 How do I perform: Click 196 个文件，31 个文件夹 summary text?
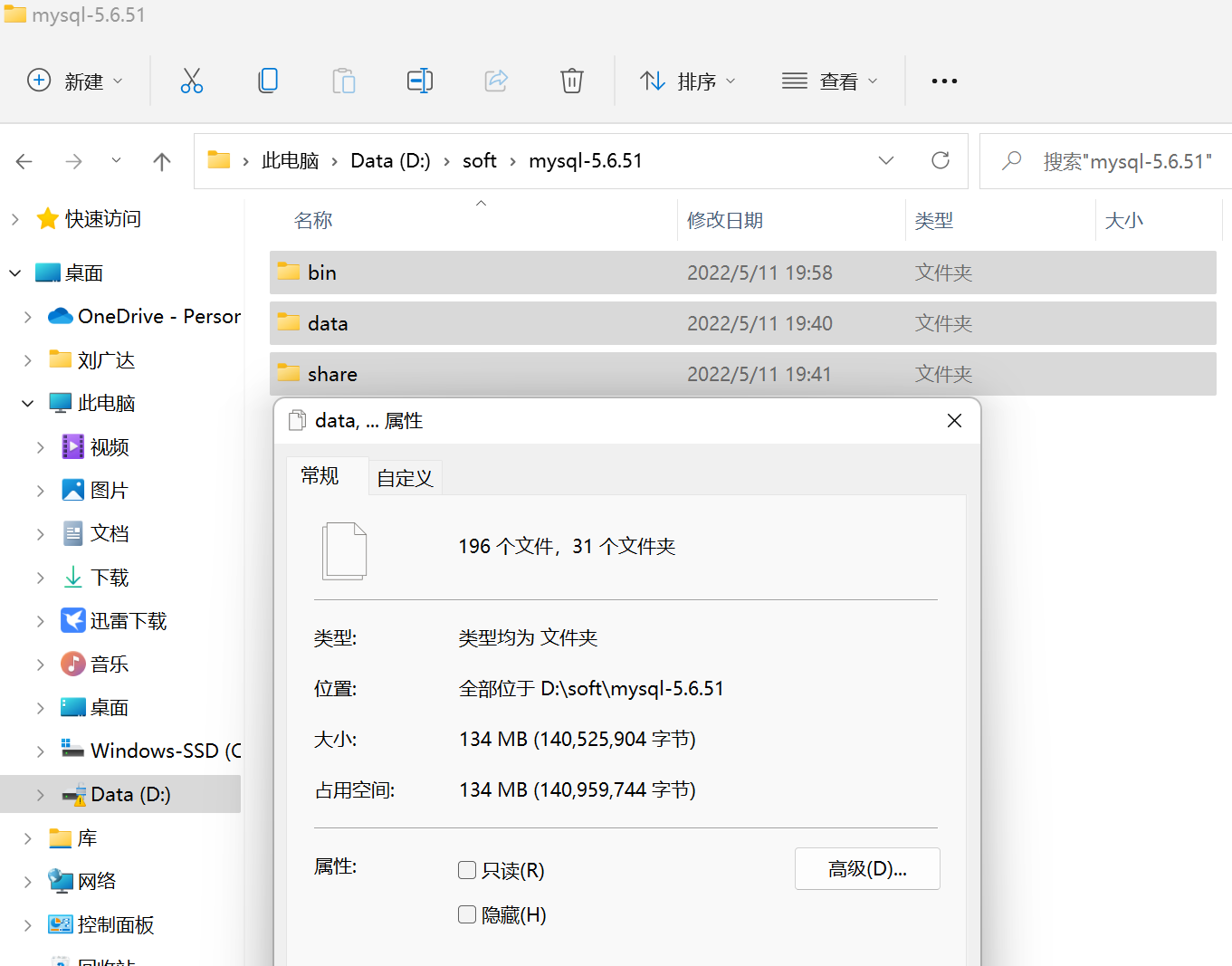click(x=568, y=546)
